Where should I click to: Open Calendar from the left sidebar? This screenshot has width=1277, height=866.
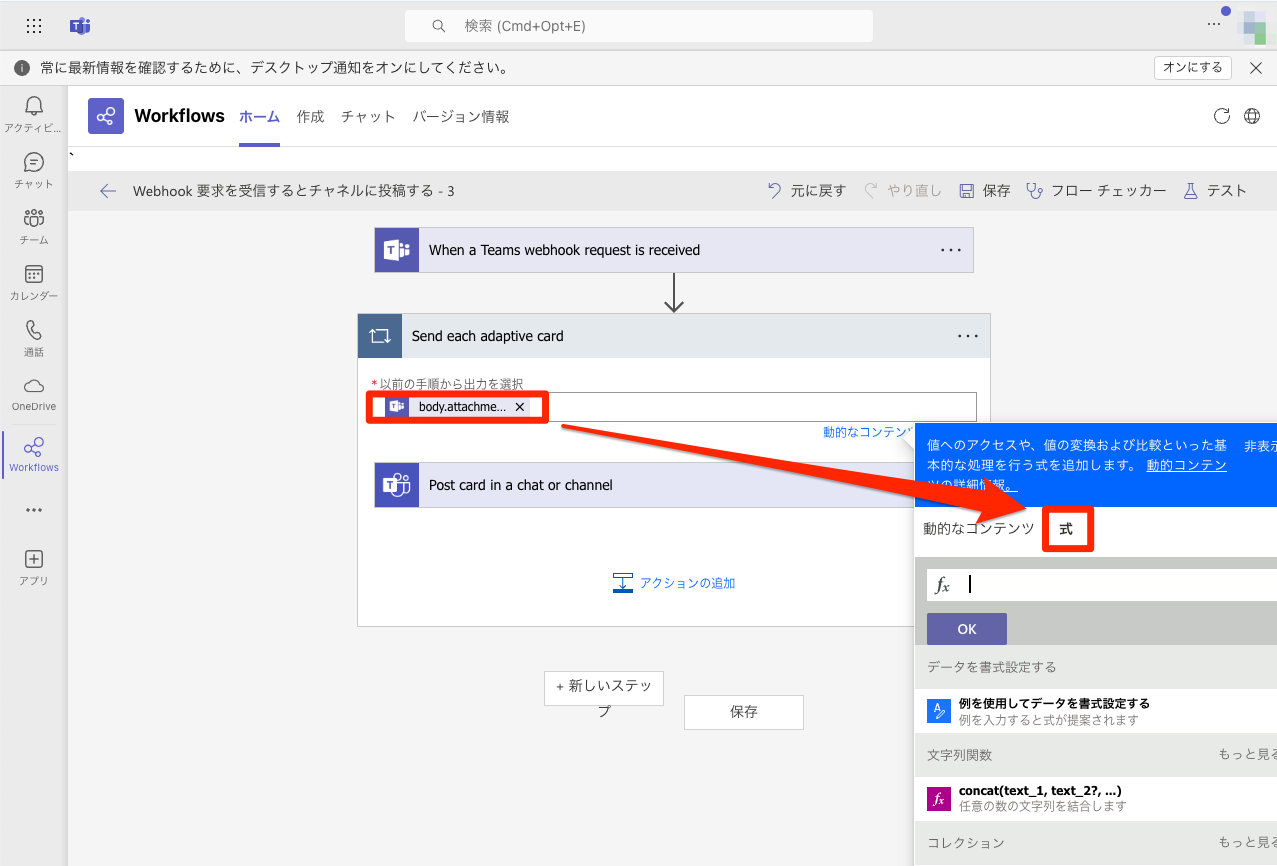pos(34,282)
